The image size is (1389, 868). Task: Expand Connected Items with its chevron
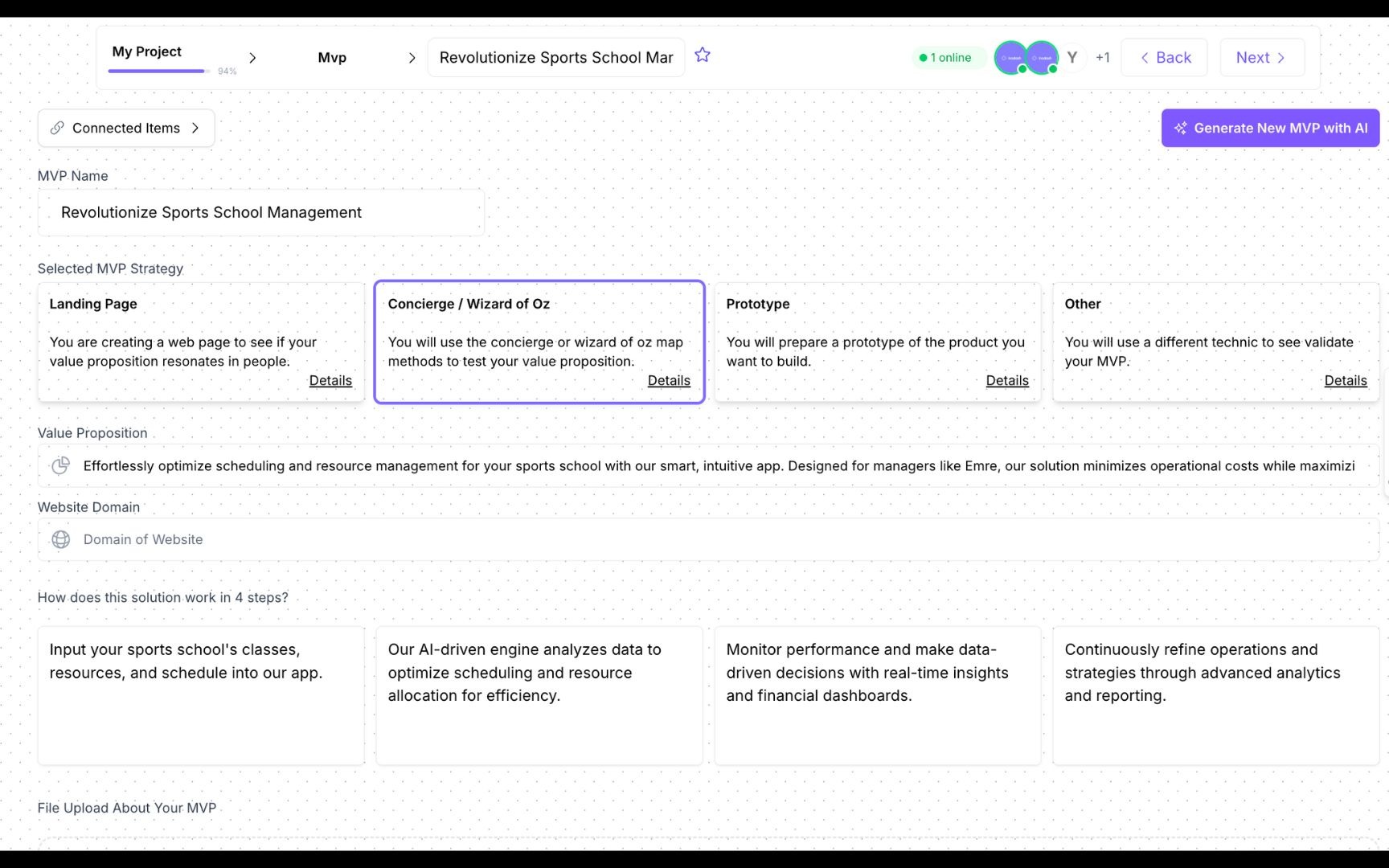(x=194, y=128)
